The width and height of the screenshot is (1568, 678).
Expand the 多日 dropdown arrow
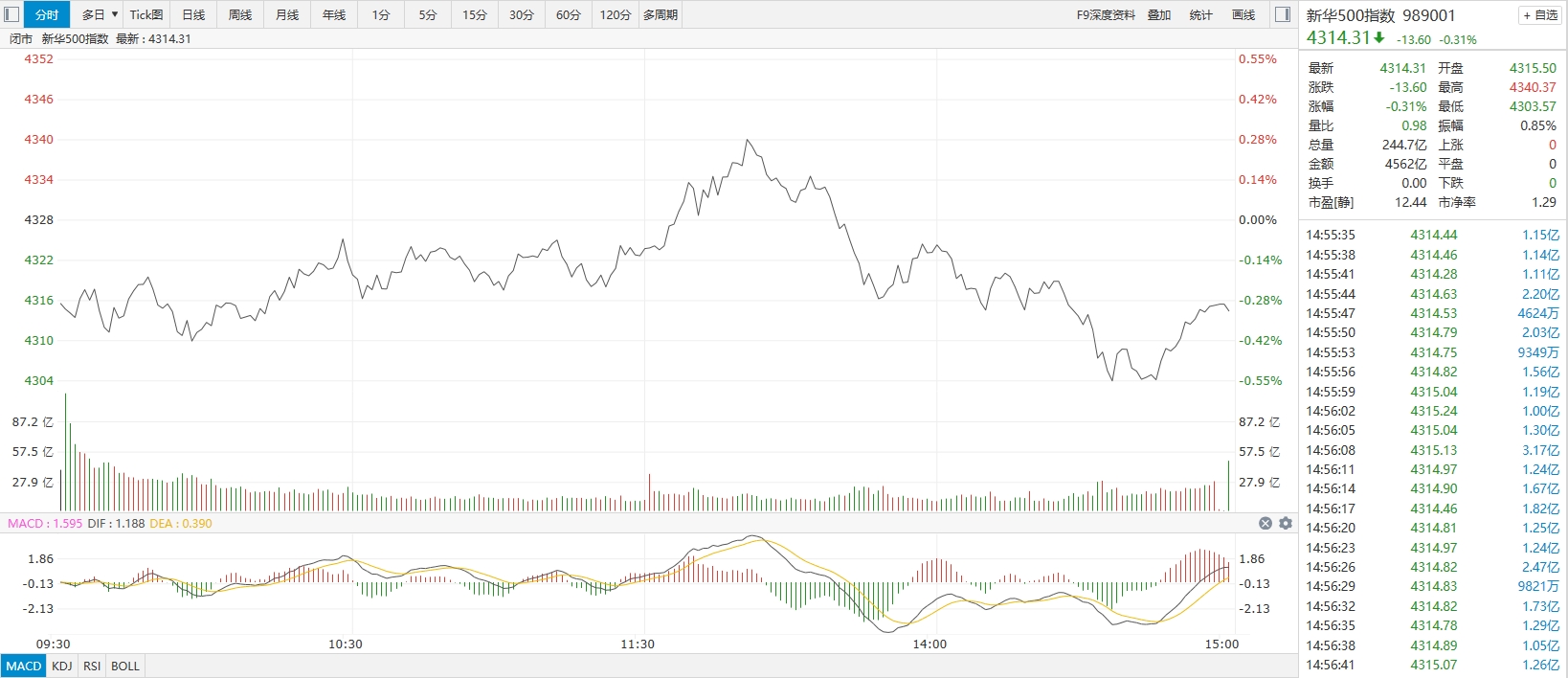point(115,14)
